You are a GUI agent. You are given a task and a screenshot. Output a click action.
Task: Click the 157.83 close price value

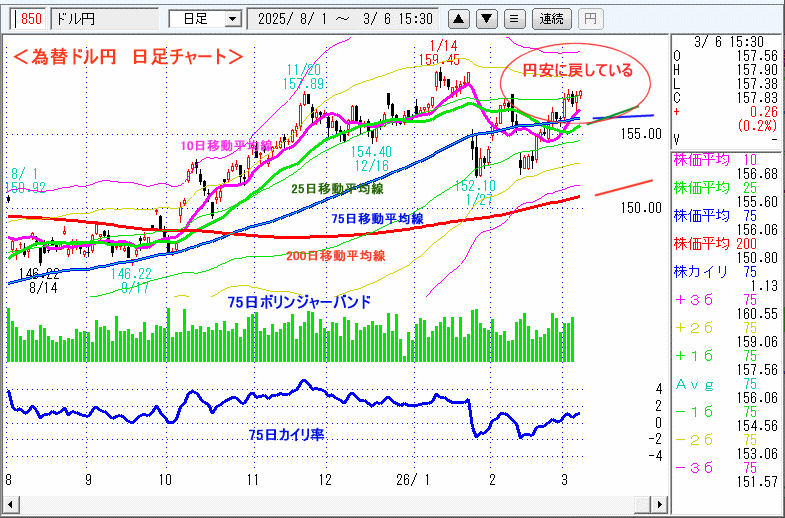(x=757, y=98)
